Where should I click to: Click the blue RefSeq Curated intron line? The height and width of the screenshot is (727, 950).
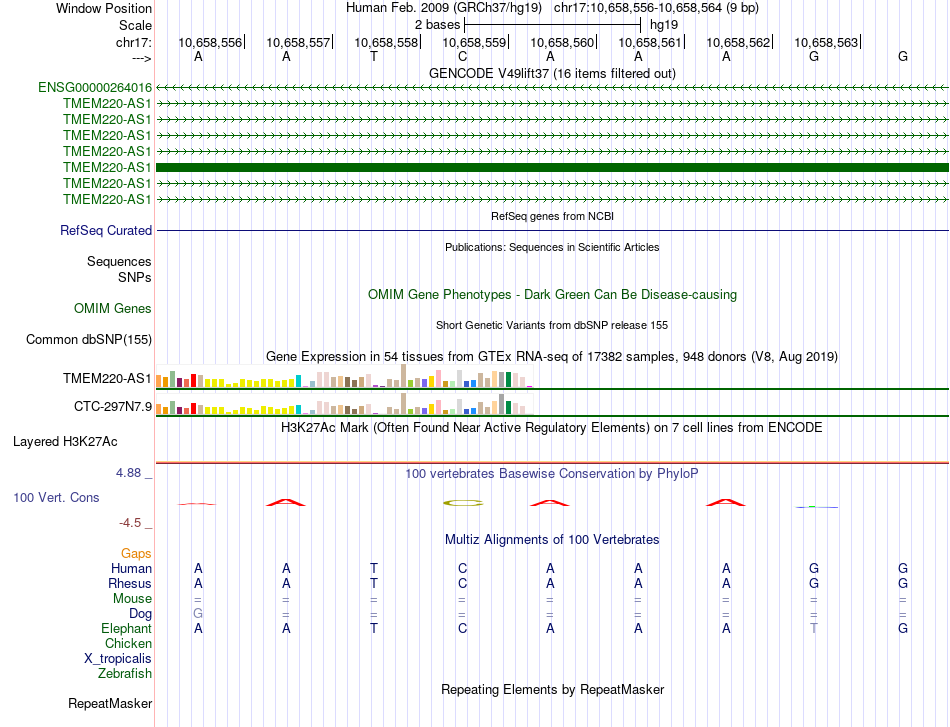click(552, 230)
